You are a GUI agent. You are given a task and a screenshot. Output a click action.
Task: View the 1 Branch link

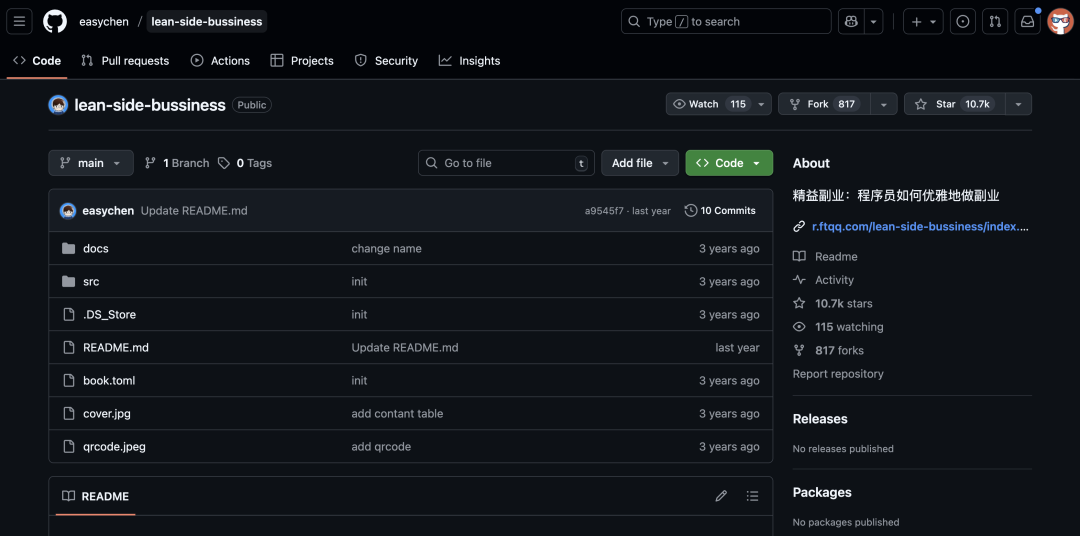[x=177, y=163]
